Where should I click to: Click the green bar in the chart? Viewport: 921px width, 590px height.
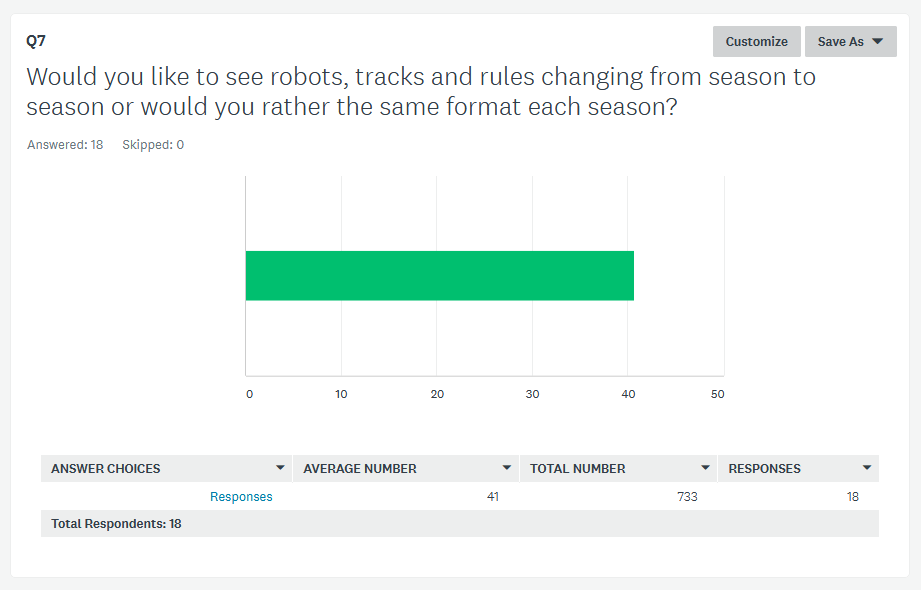click(x=439, y=276)
